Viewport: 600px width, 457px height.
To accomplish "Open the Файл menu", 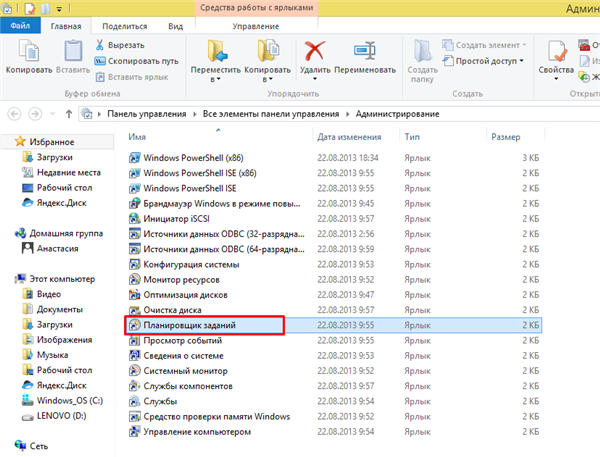I will (20, 26).
